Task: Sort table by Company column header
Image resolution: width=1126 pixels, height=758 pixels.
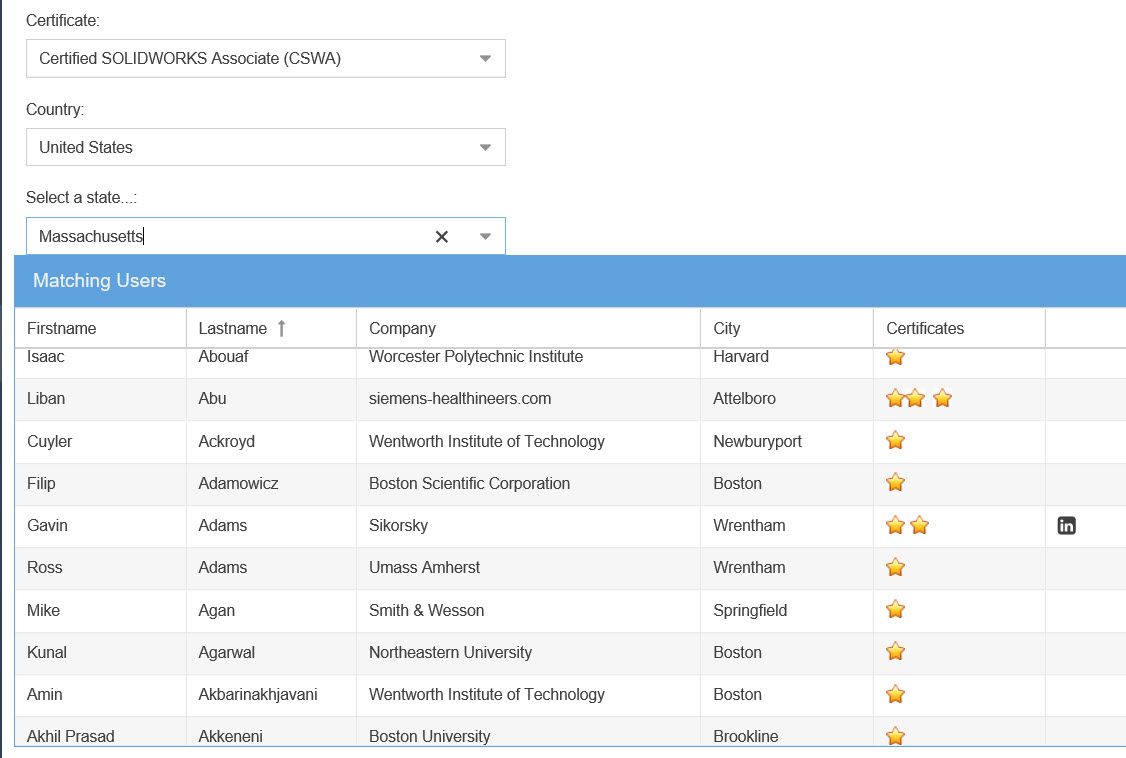Action: [402, 328]
